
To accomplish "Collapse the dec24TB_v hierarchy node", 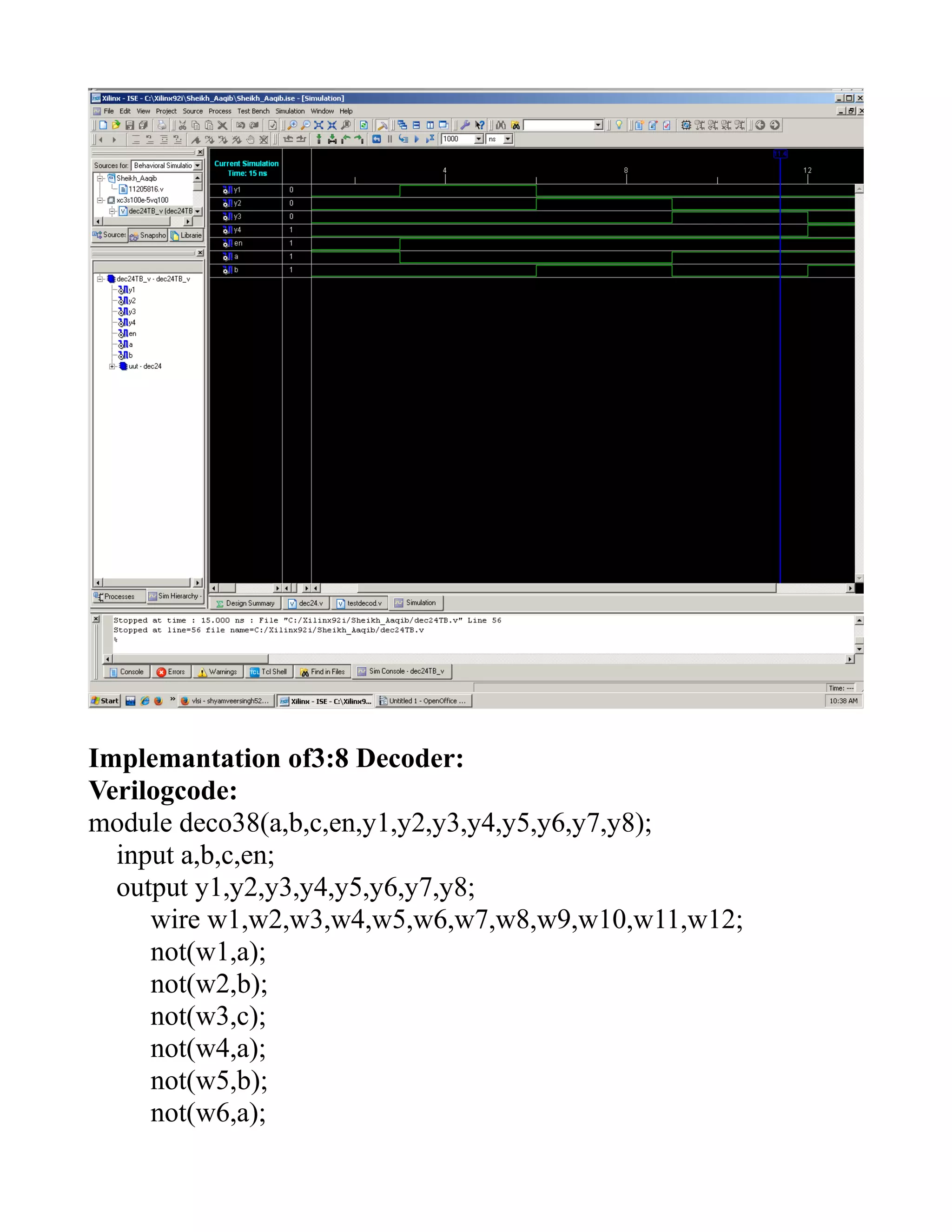I will (x=100, y=278).
